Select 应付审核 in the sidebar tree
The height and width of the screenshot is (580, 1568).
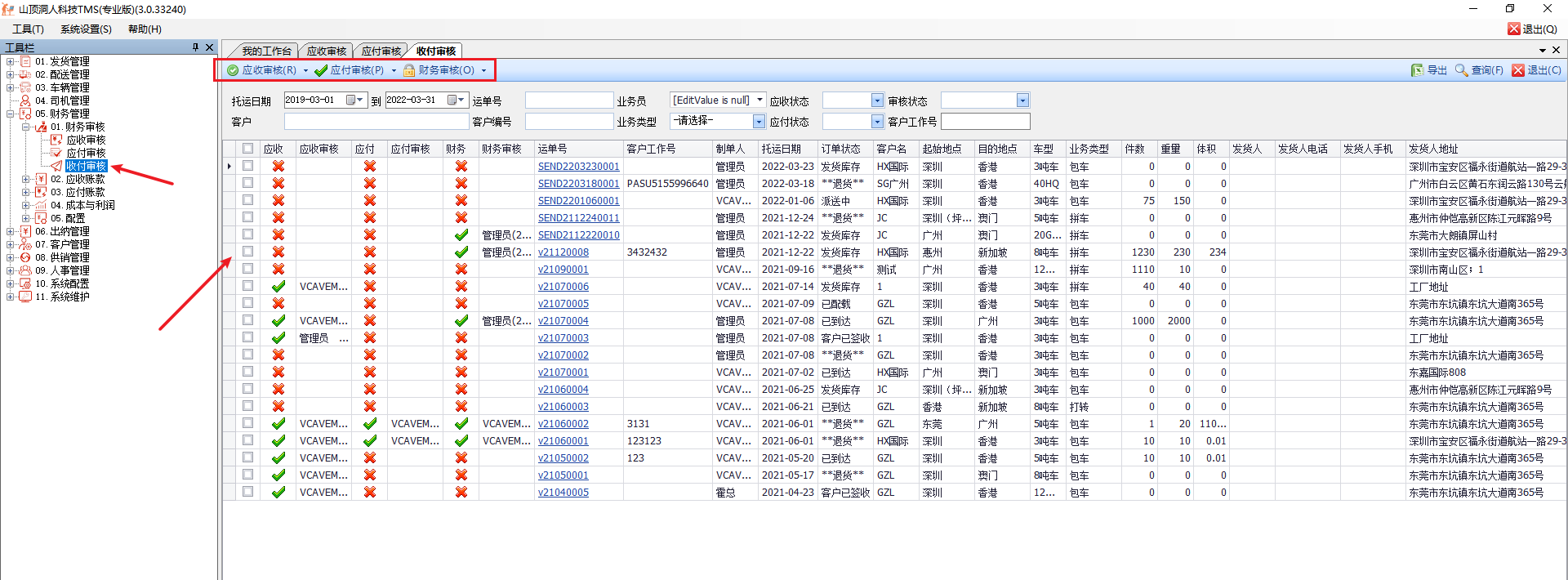(86, 153)
